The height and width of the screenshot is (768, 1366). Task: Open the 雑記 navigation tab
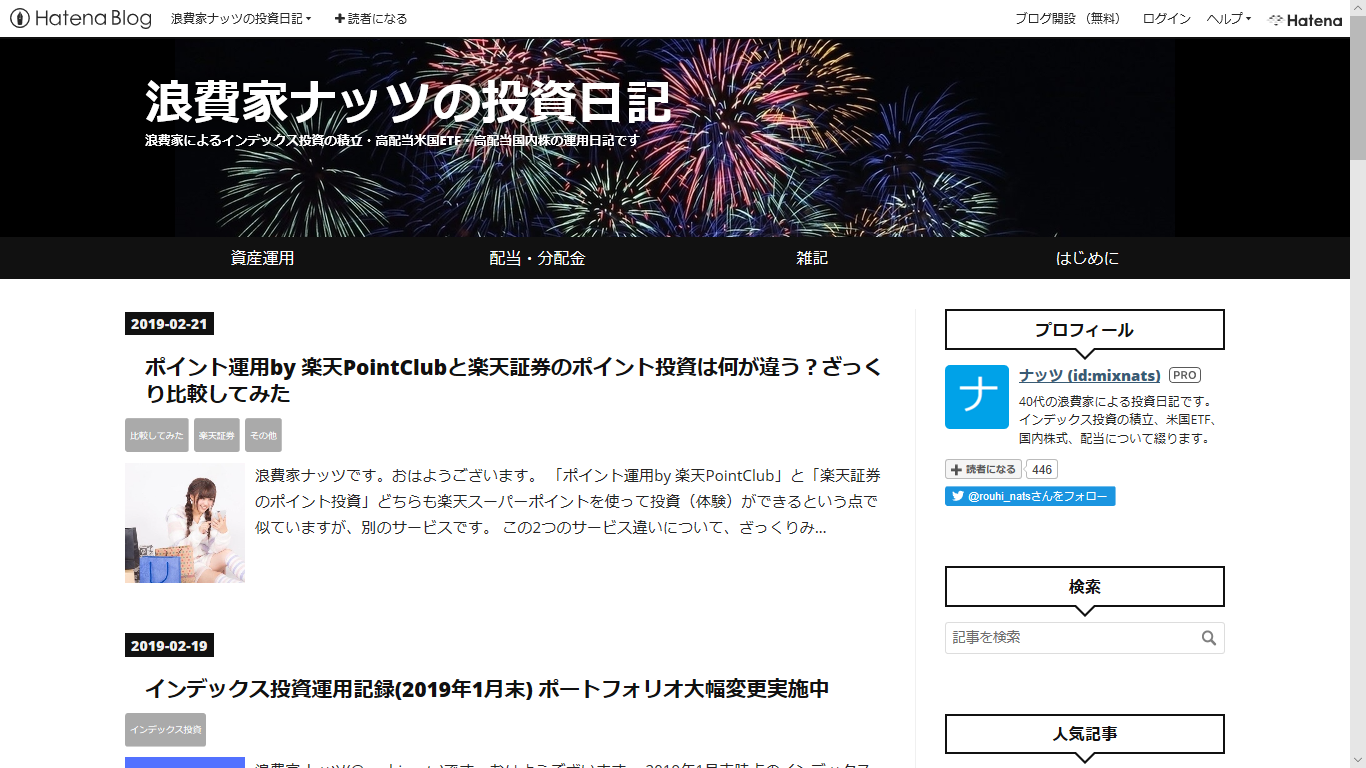click(812, 258)
